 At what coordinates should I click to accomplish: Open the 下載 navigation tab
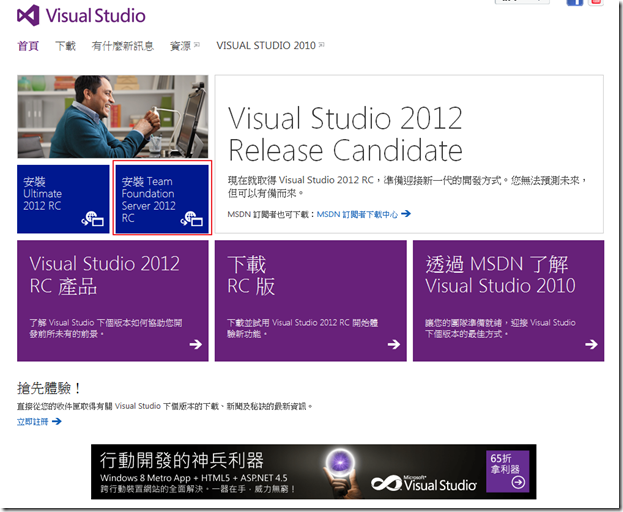65,46
